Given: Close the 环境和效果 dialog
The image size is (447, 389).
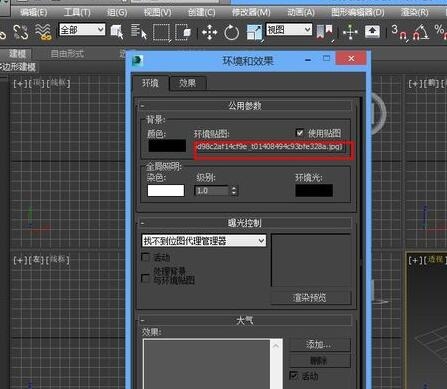Looking at the screenshot, I should click(x=351, y=59).
